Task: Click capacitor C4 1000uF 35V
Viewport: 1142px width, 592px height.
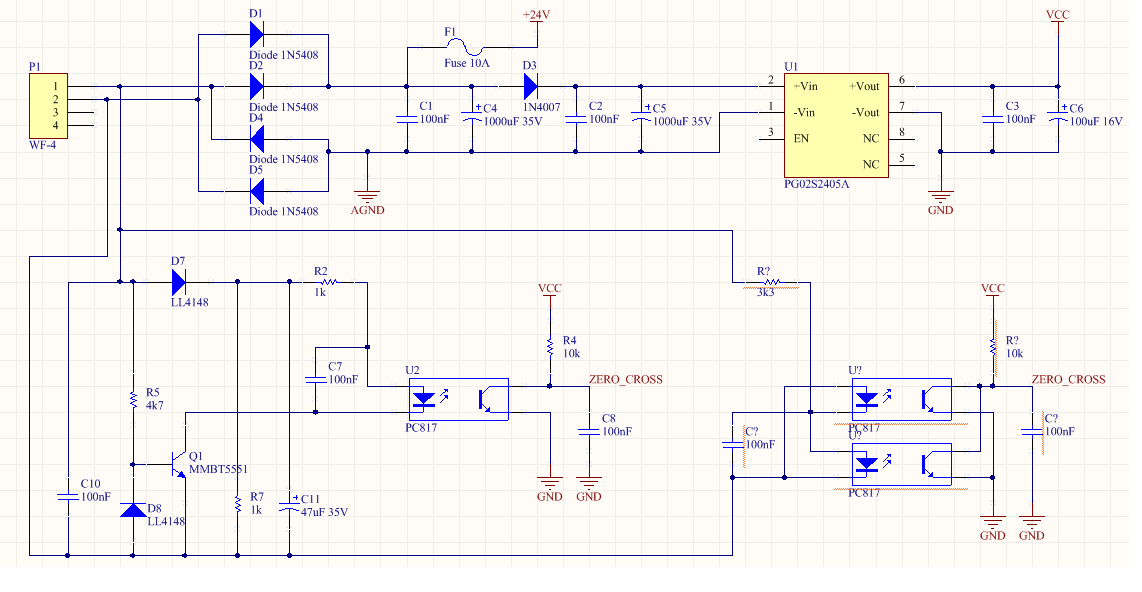Action: (472, 115)
